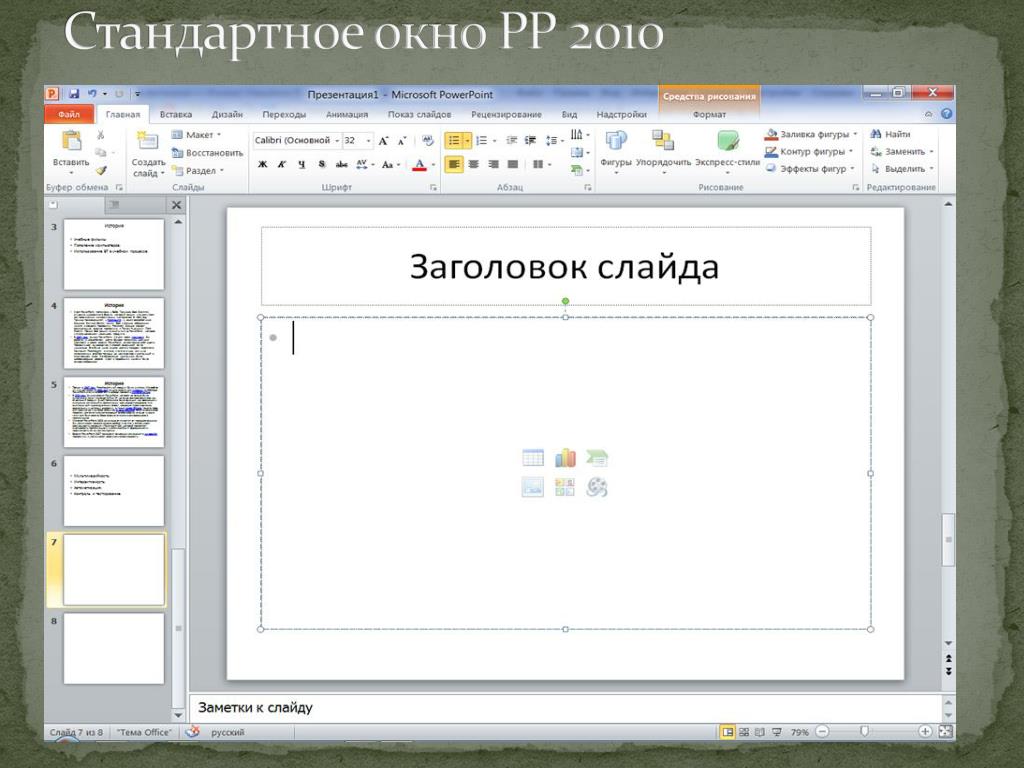
Task: Open the Calibri font name dropdown
Action: (338, 140)
